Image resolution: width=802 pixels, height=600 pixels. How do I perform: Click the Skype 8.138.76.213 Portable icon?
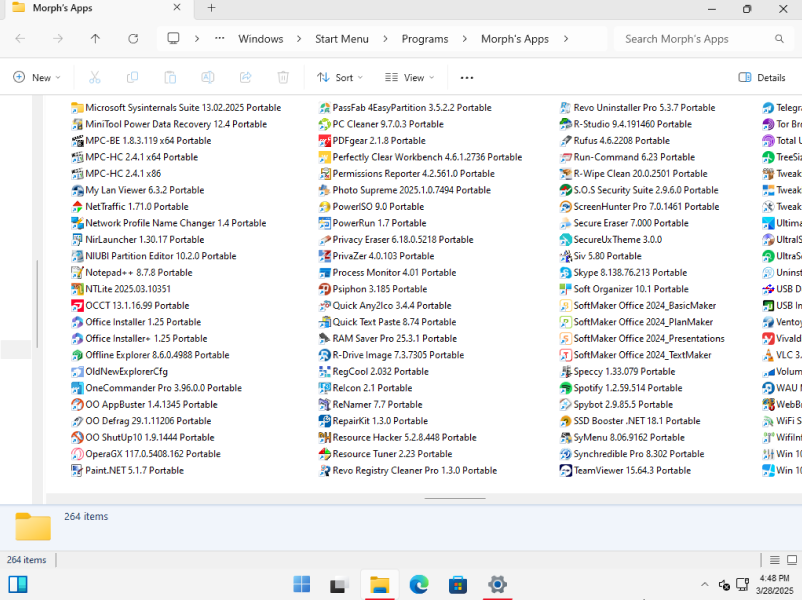[x=565, y=273]
